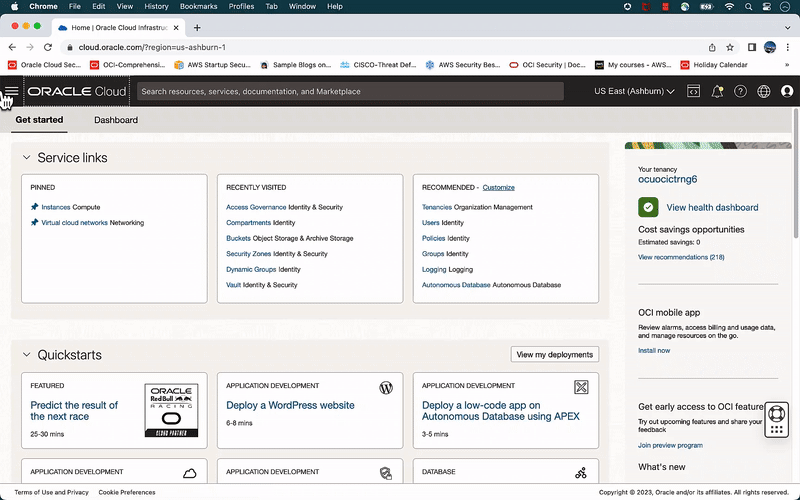
Task: Open Deploy a WordPress website quickstart
Action: pyautogui.click(x=290, y=405)
